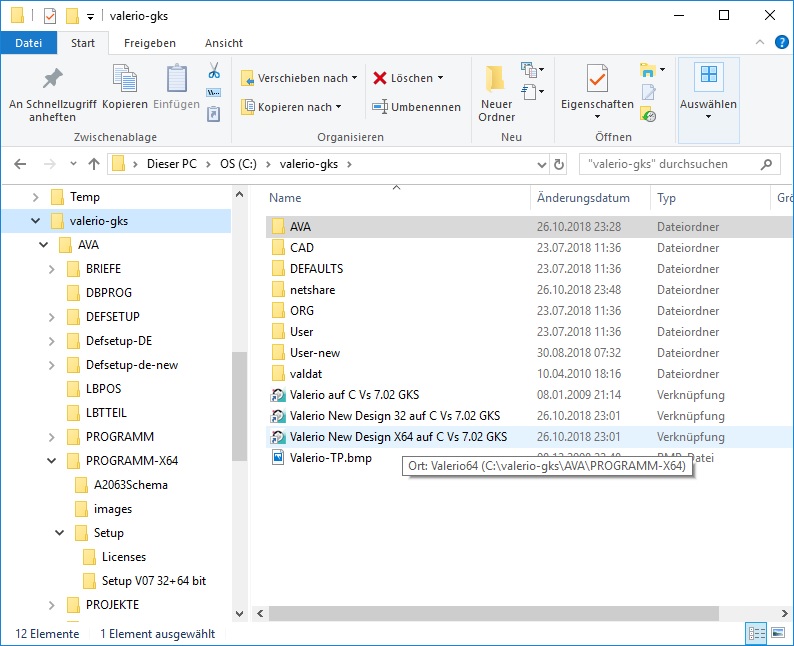
Task: Click the 'An Schnellzugriff anheften' pin icon
Action: 52,80
